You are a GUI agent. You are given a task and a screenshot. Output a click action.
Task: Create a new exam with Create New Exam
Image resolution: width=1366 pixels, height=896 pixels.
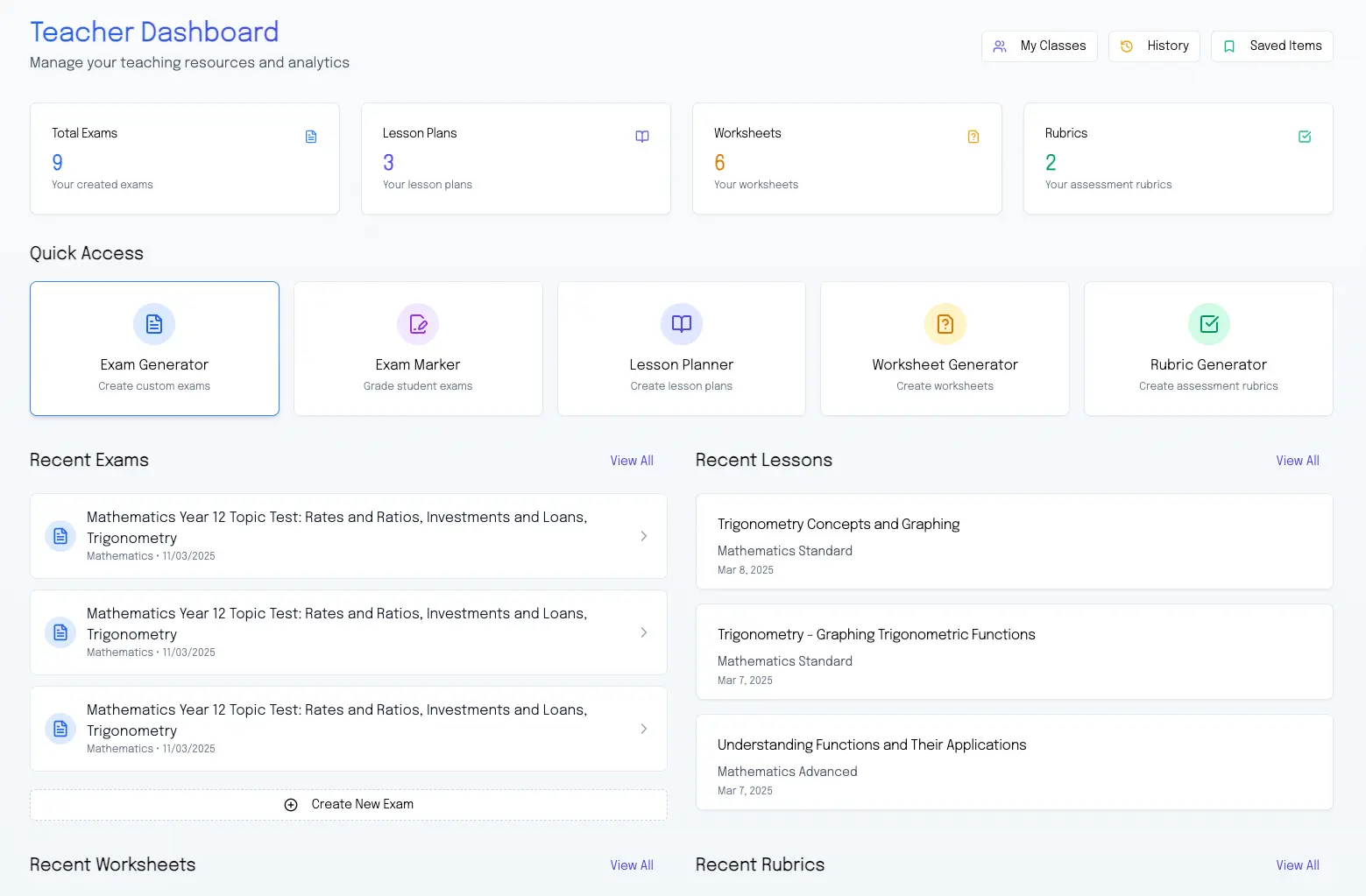(349, 805)
